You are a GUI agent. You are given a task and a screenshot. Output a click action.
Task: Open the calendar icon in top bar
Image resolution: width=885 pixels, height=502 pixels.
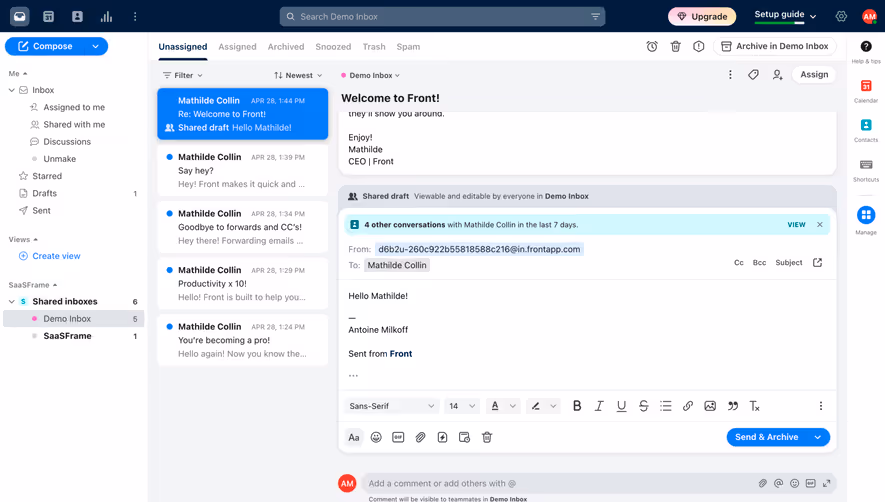[49, 16]
